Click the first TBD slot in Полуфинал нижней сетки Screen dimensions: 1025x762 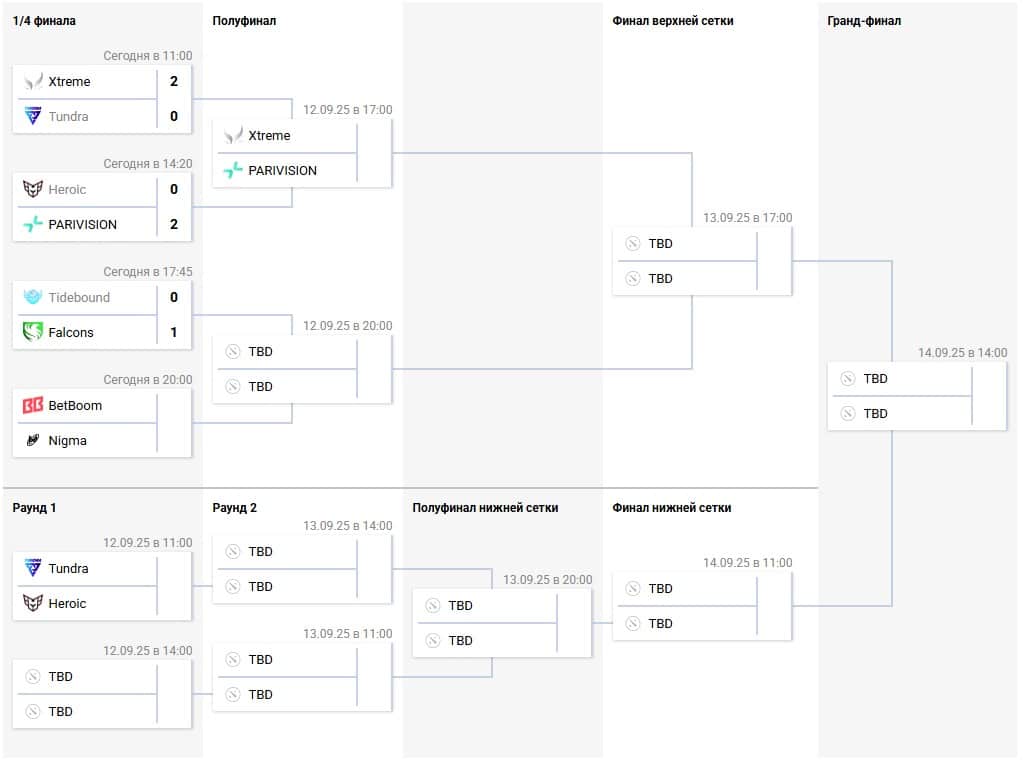coord(460,606)
